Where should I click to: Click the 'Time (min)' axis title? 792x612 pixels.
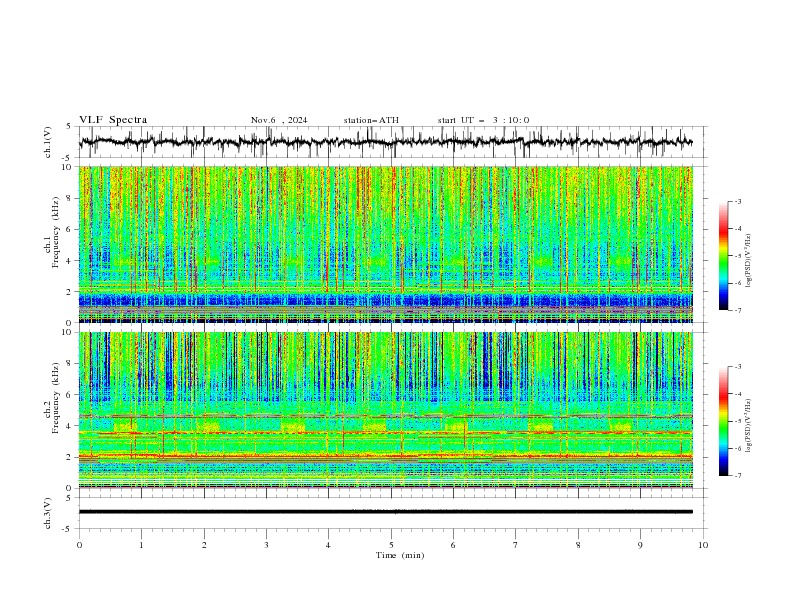click(400, 555)
